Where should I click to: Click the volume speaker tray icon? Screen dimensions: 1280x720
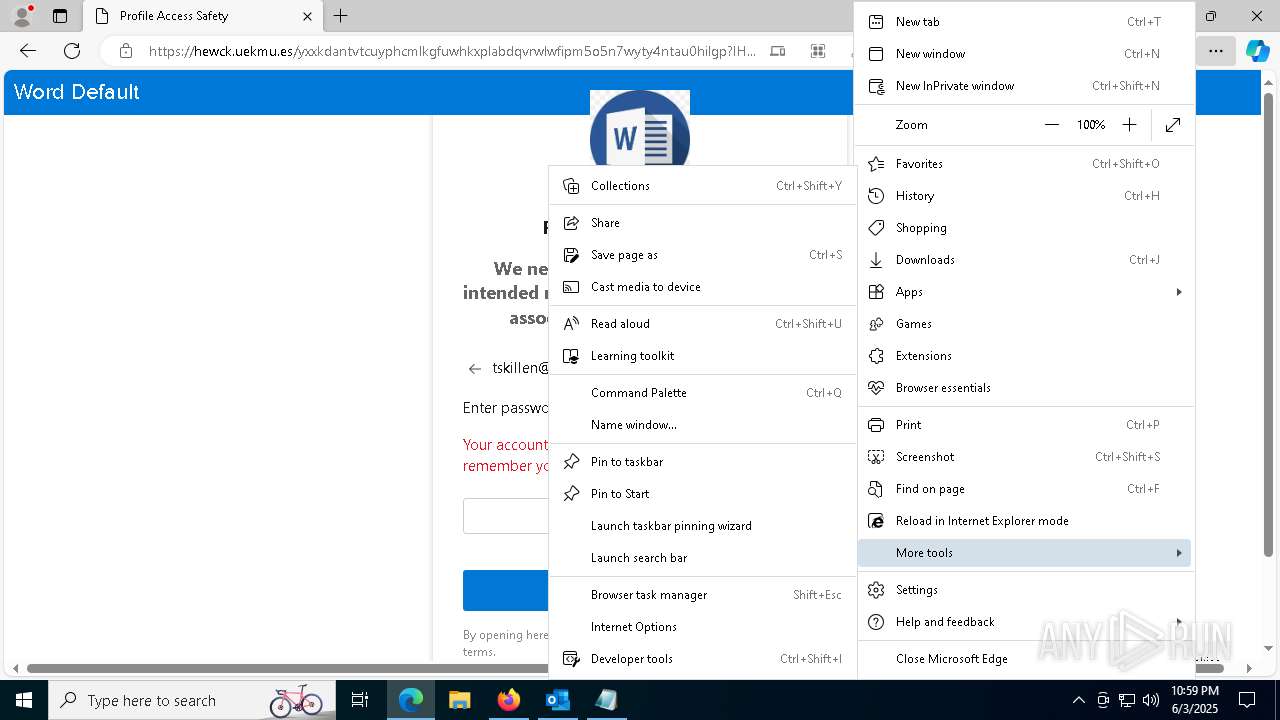(1150, 700)
